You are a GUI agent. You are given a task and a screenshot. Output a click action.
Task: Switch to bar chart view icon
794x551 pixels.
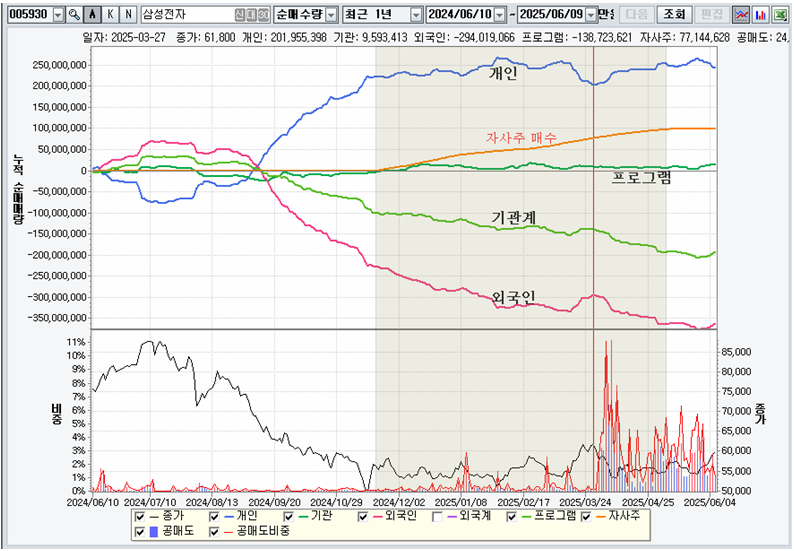click(x=760, y=15)
